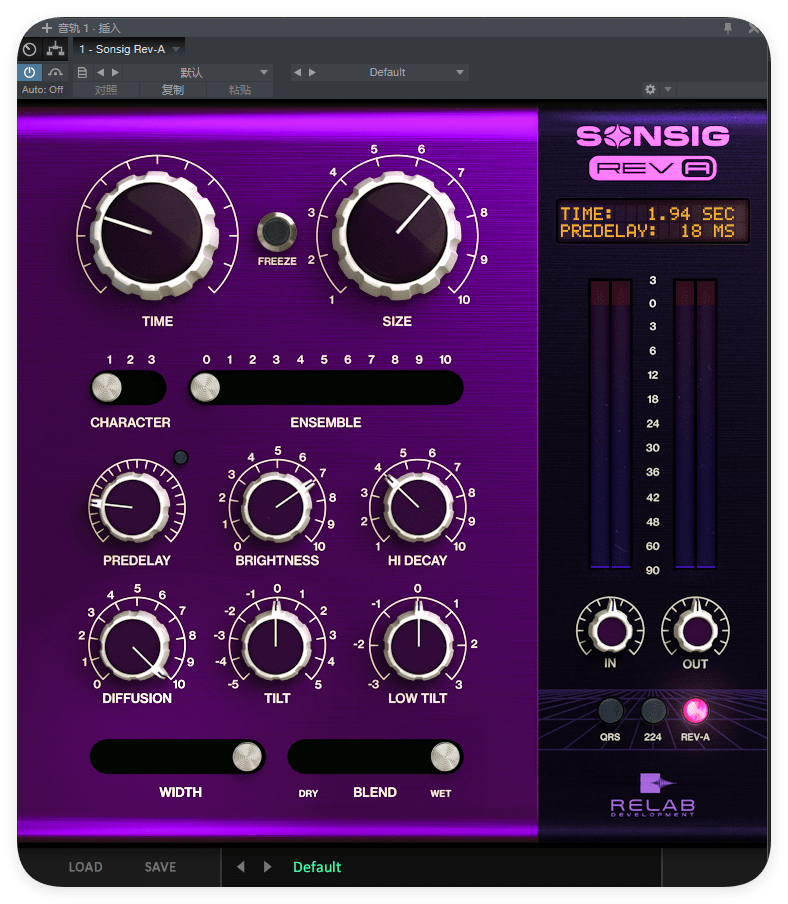
Task: Click the WIDTH slider handle
Action: click(247, 756)
